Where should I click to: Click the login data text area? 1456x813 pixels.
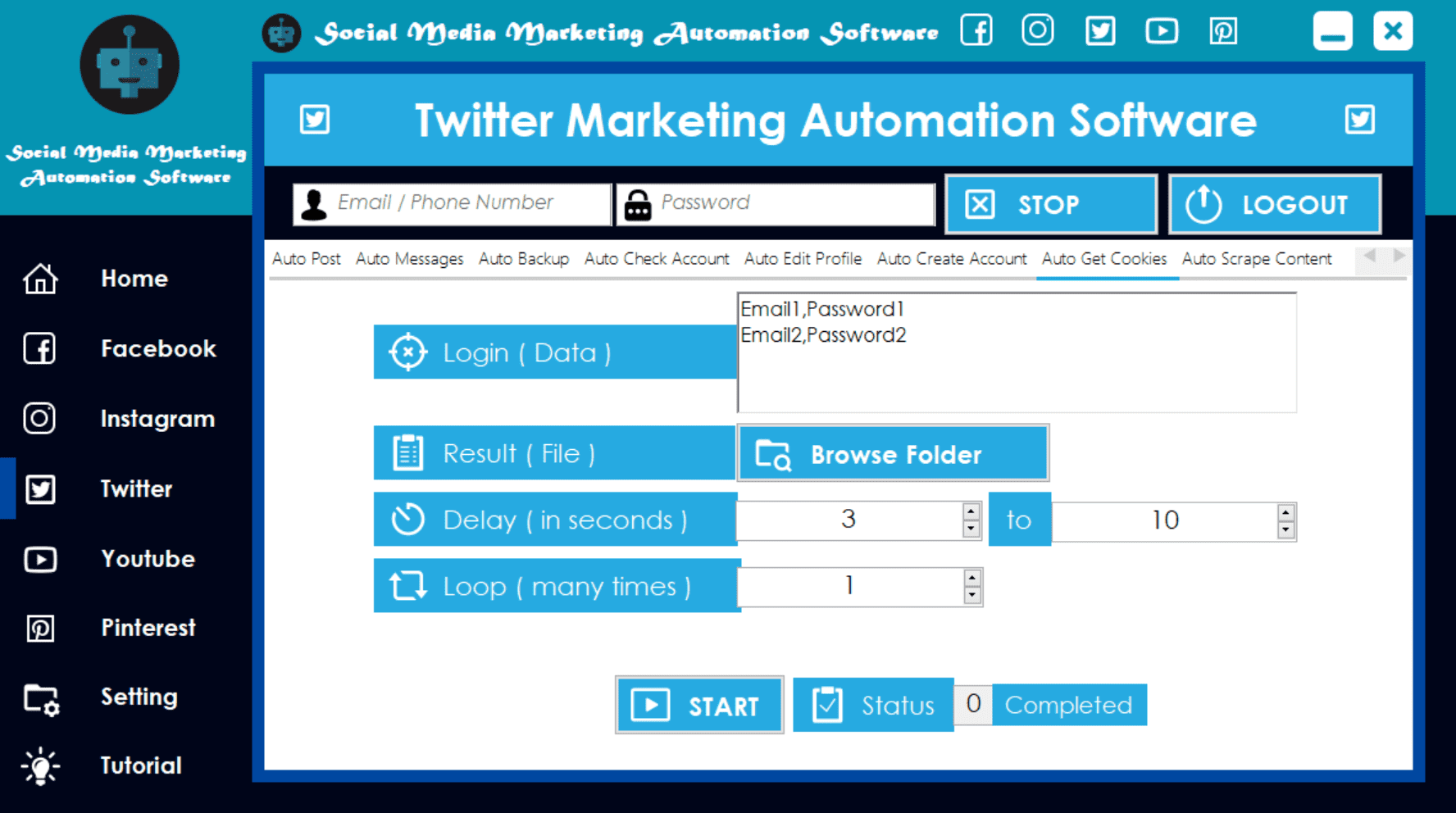click(x=1017, y=352)
